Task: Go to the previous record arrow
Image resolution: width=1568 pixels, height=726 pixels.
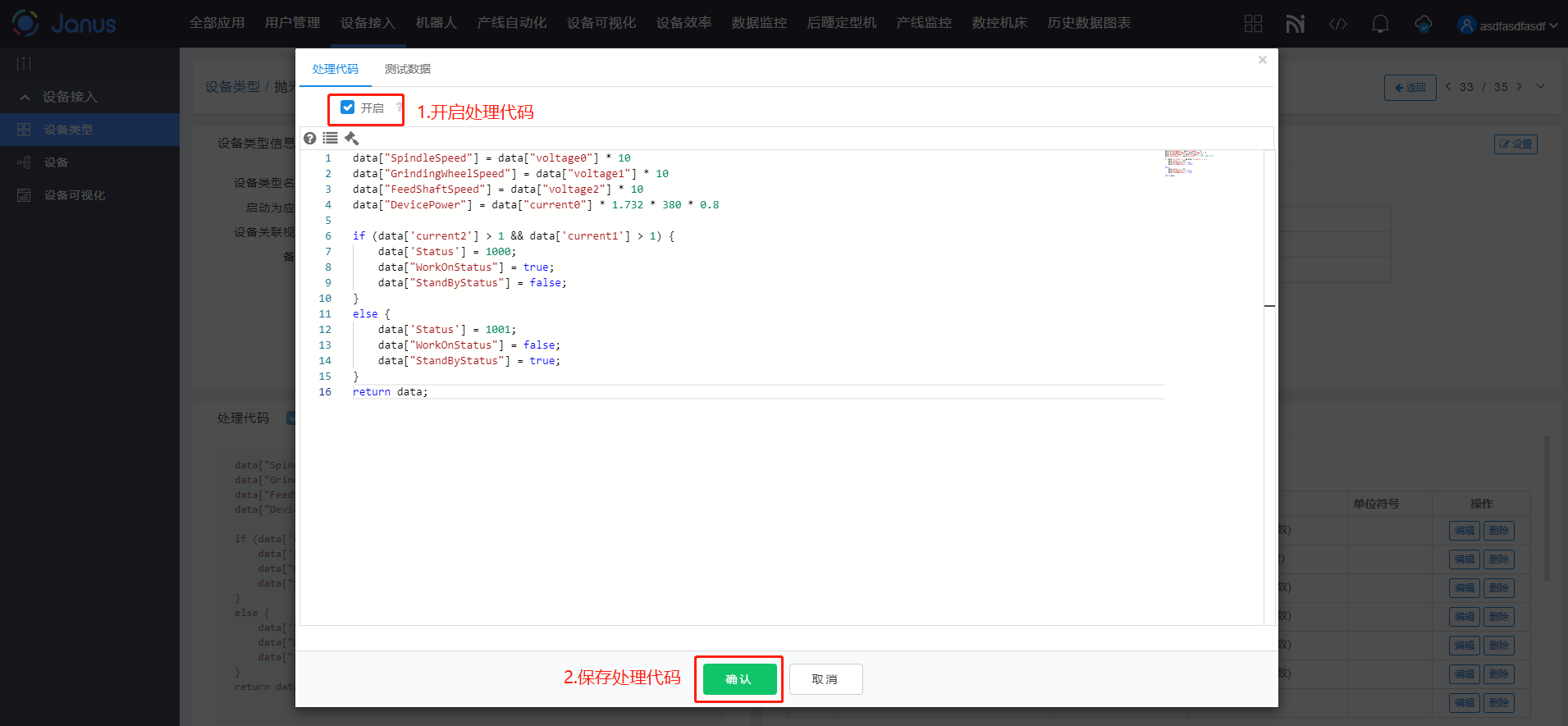Action: point(1448,86)
